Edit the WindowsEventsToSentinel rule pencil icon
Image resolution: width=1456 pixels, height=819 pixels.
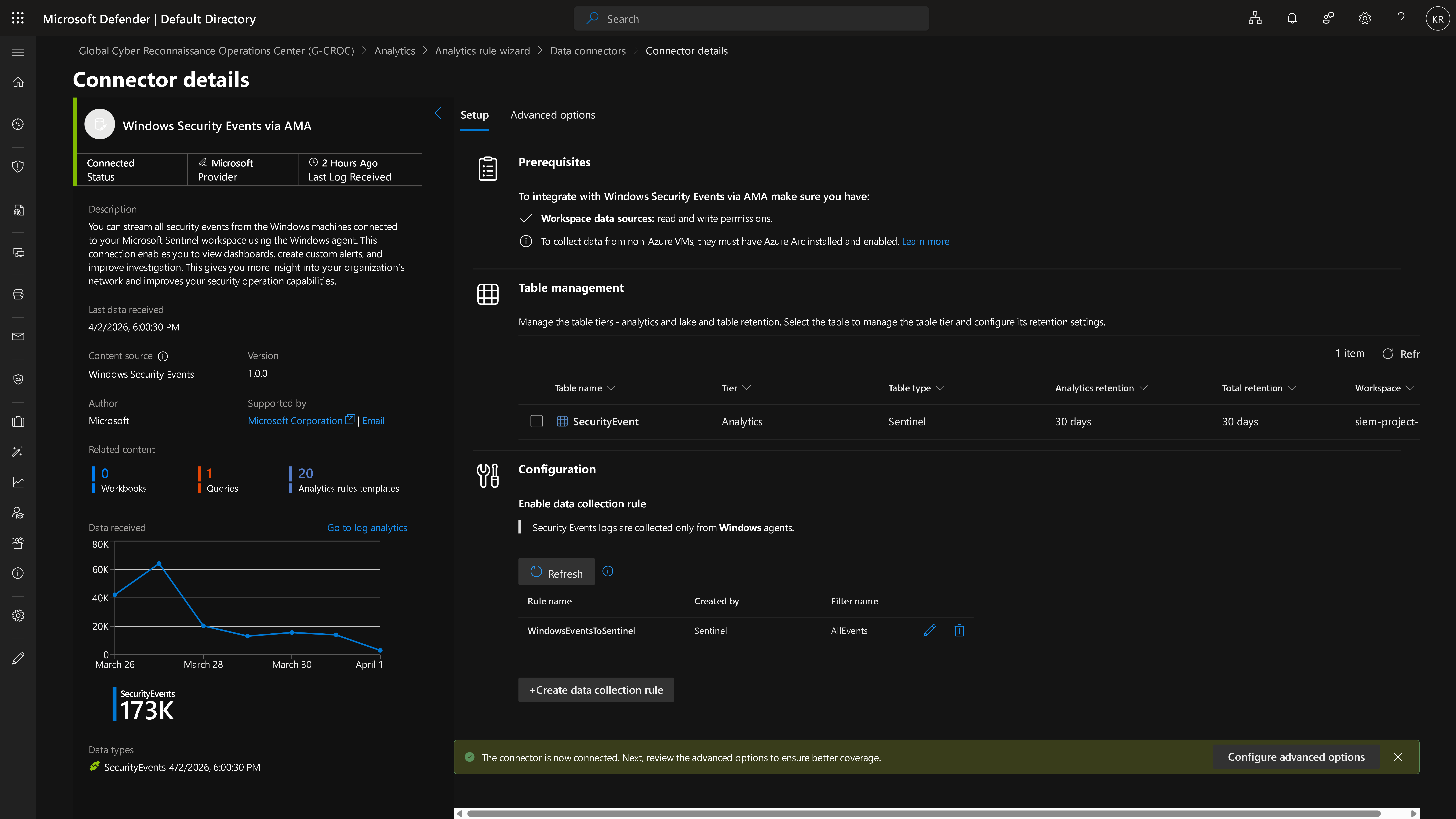[929, 630]
